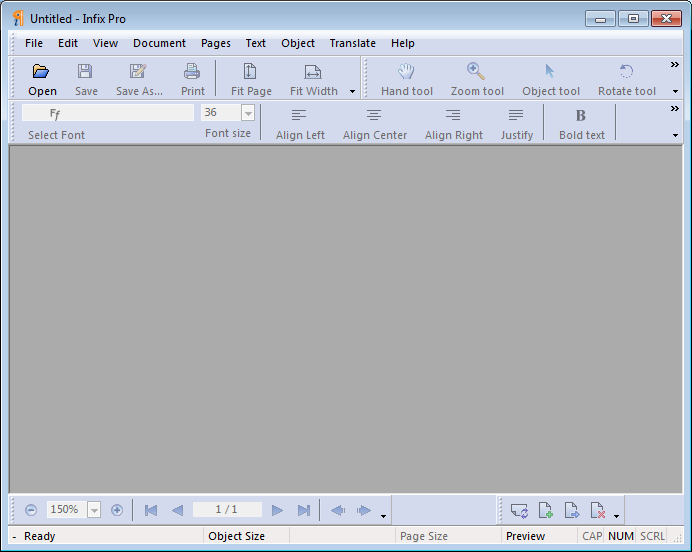The width and height of the screenshot is (692, 552).
Task: Click the Fit Page icon
Action: point(251,72)
